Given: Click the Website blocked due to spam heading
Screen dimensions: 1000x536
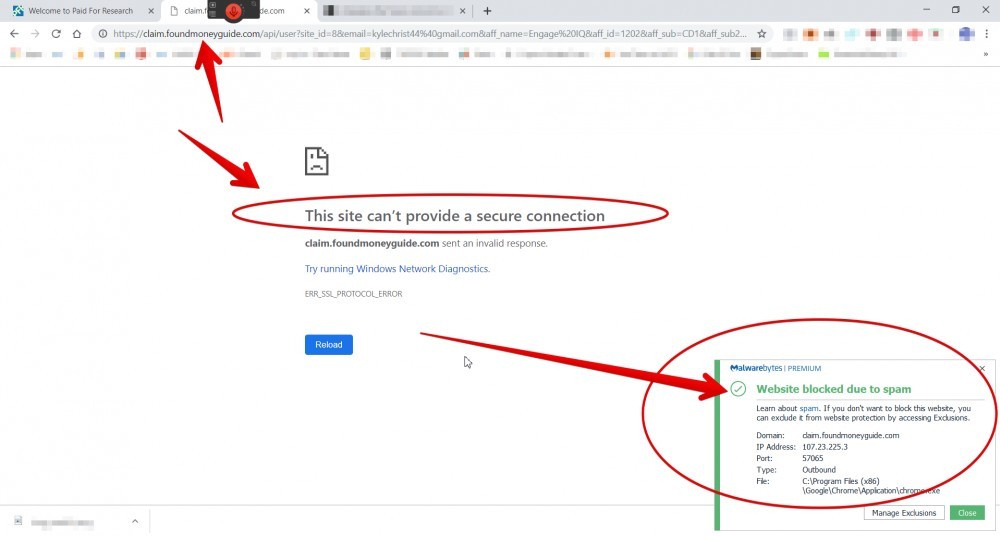Looking at the screenshot, I should (x=834, y=389).
